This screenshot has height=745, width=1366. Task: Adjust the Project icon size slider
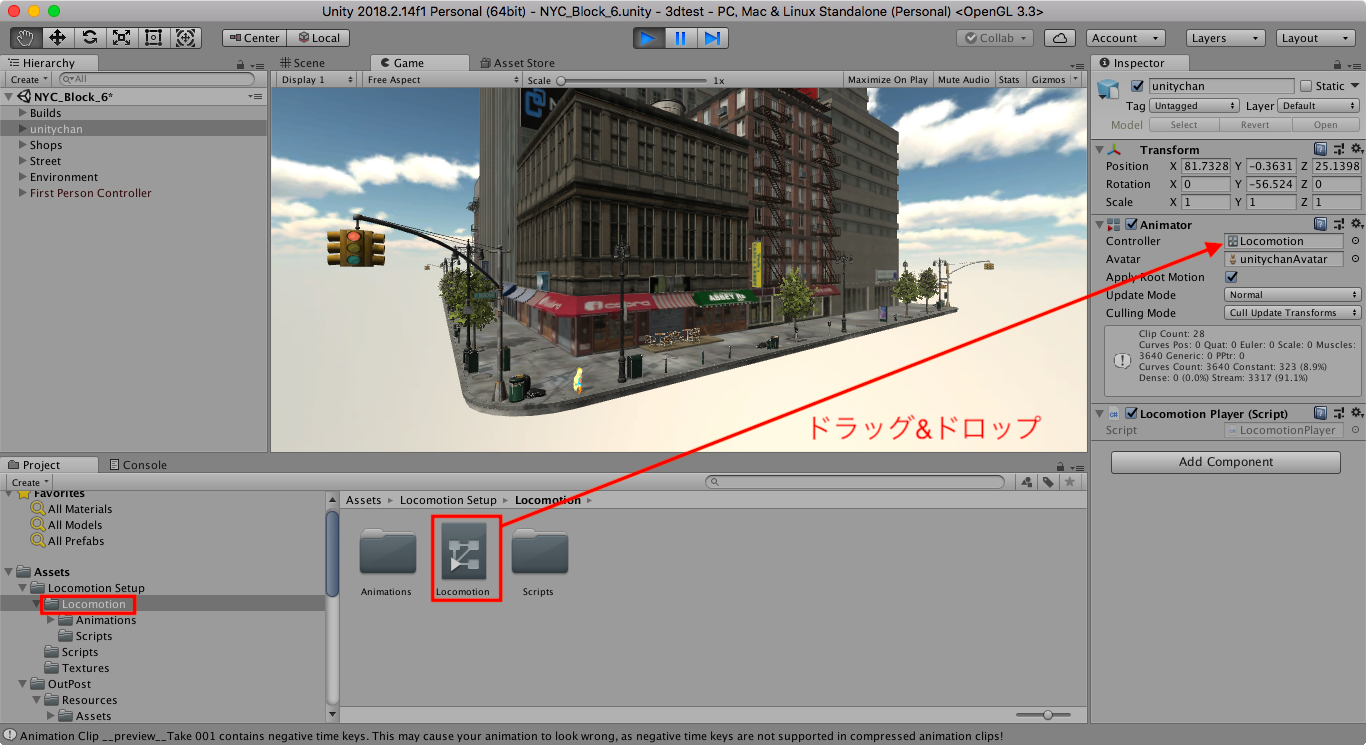coord(1048,714)
